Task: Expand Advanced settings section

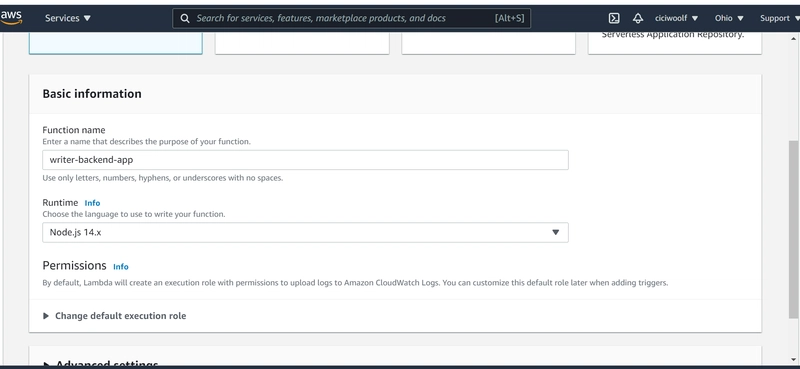Action: point(101,364)
